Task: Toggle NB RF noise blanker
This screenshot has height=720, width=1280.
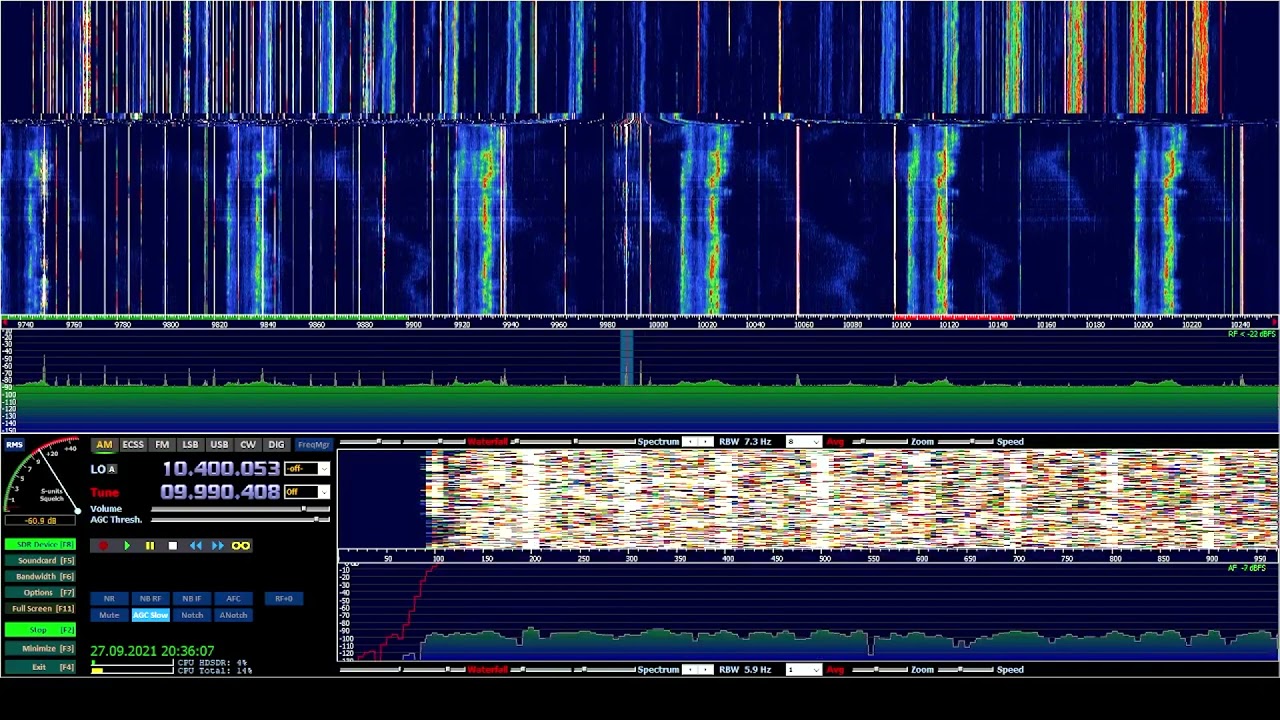Action: point(150,599)
